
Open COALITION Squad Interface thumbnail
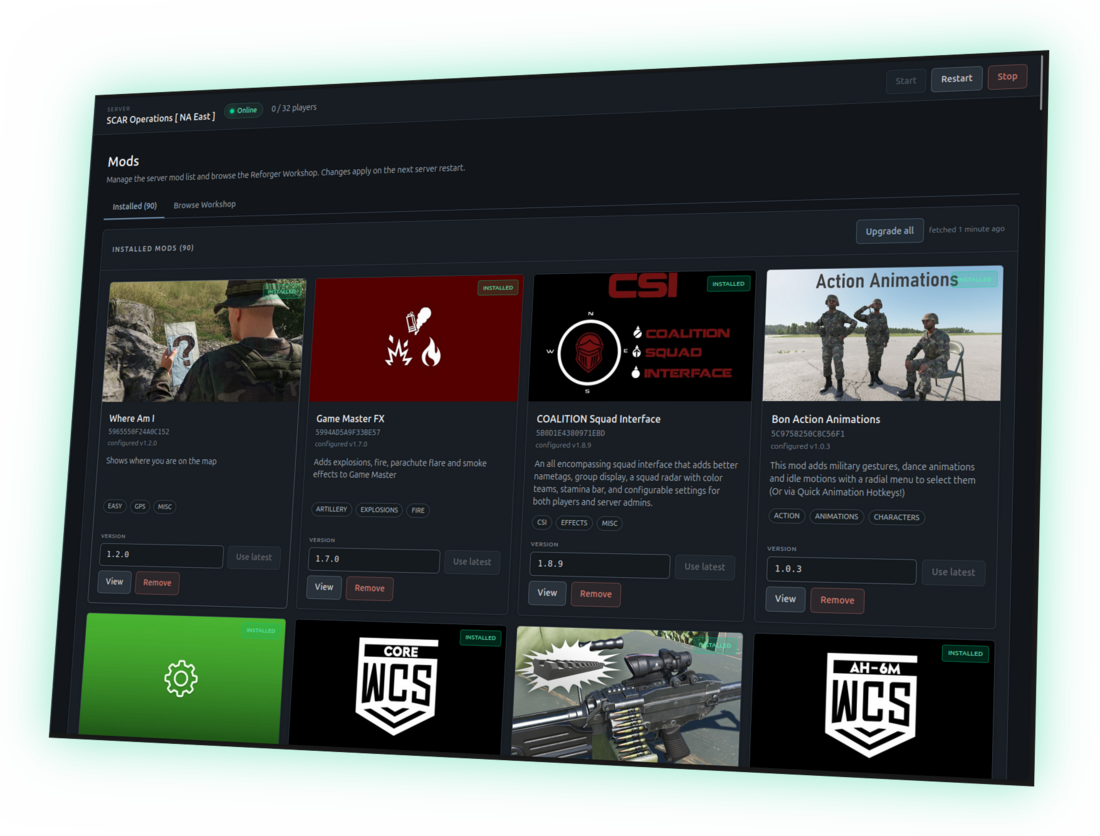tap(642, 337)
